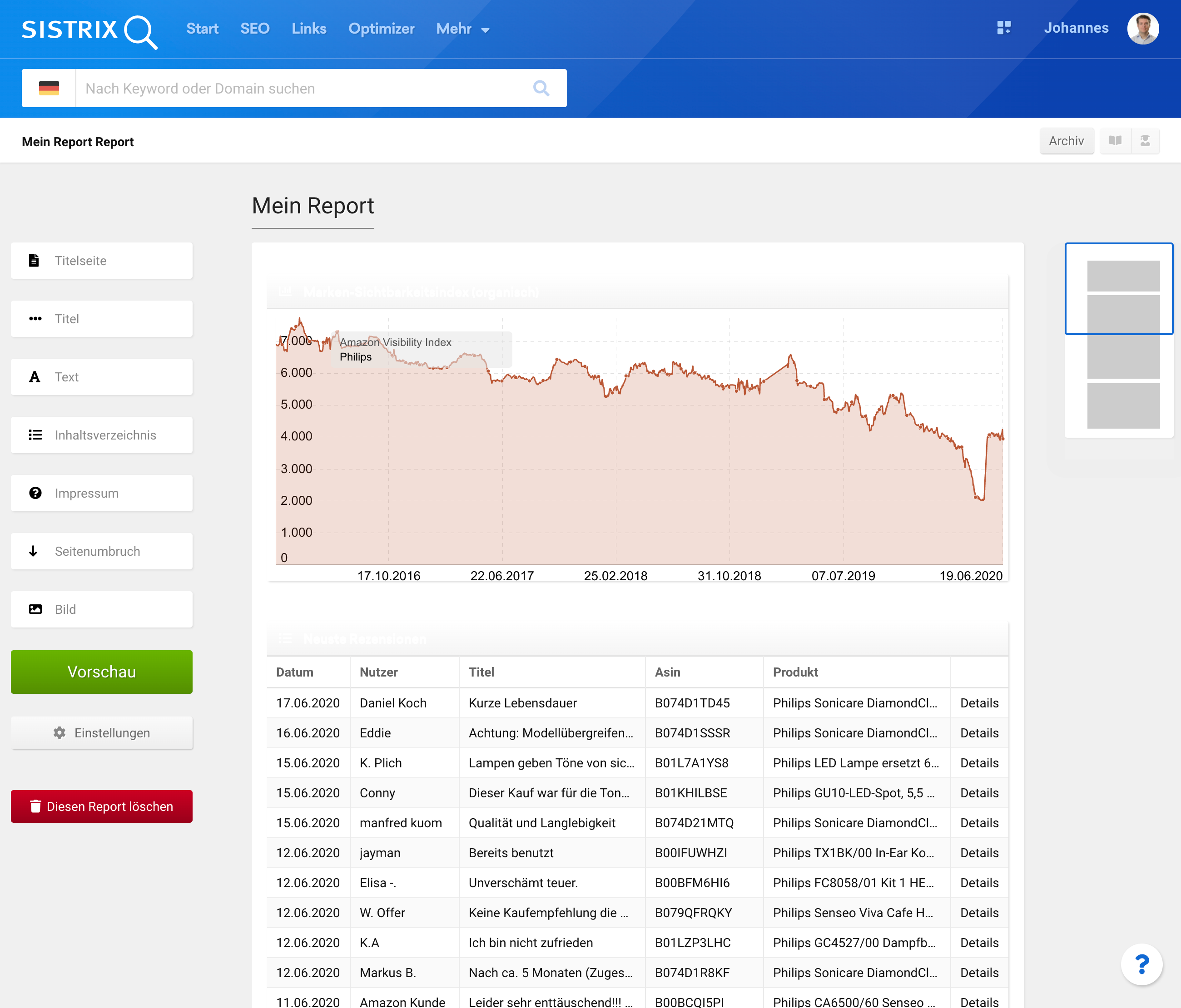Click the SISTRIX magnifier logo

pos(89,30)
